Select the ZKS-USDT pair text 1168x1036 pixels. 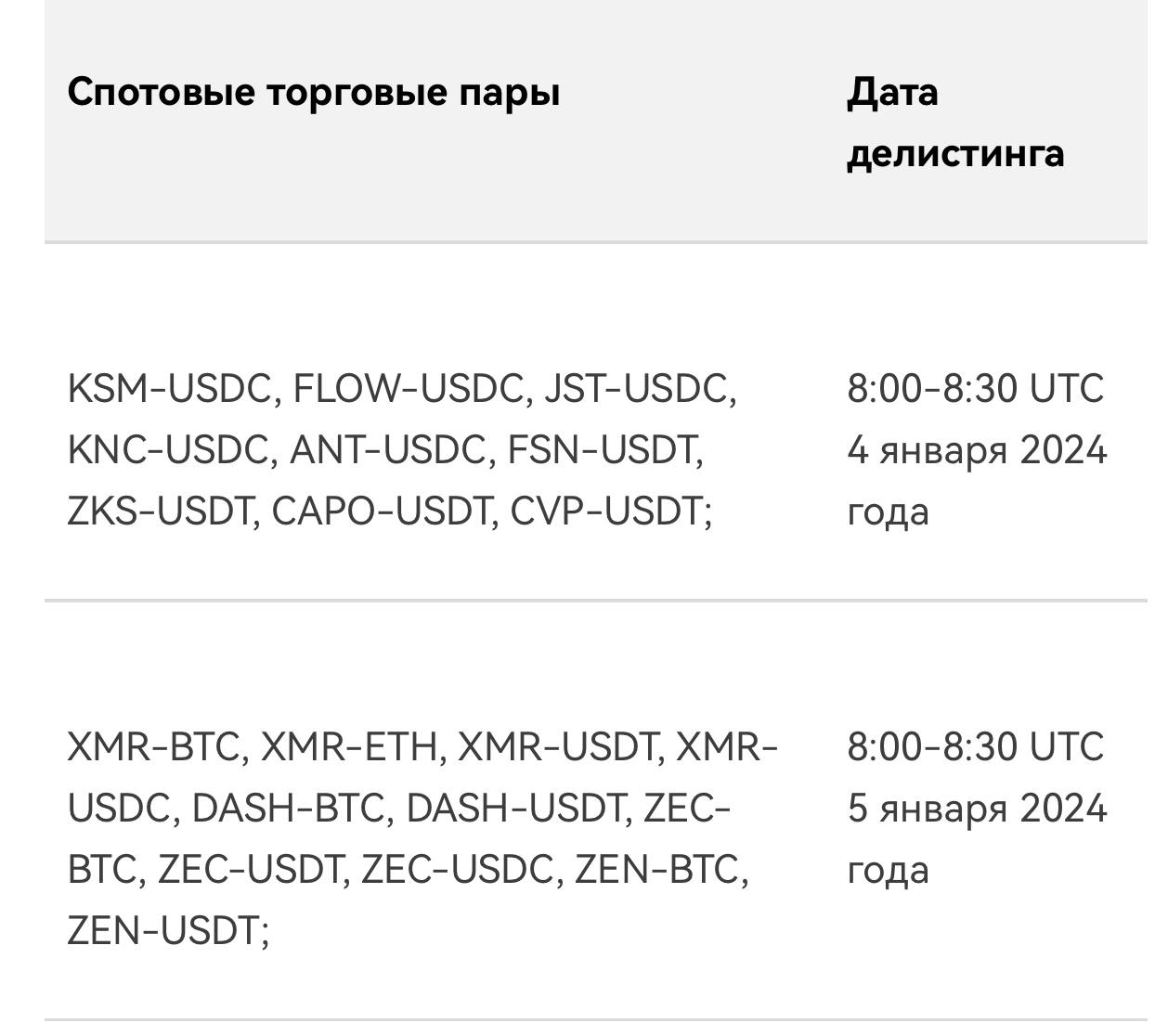(160, 512)
